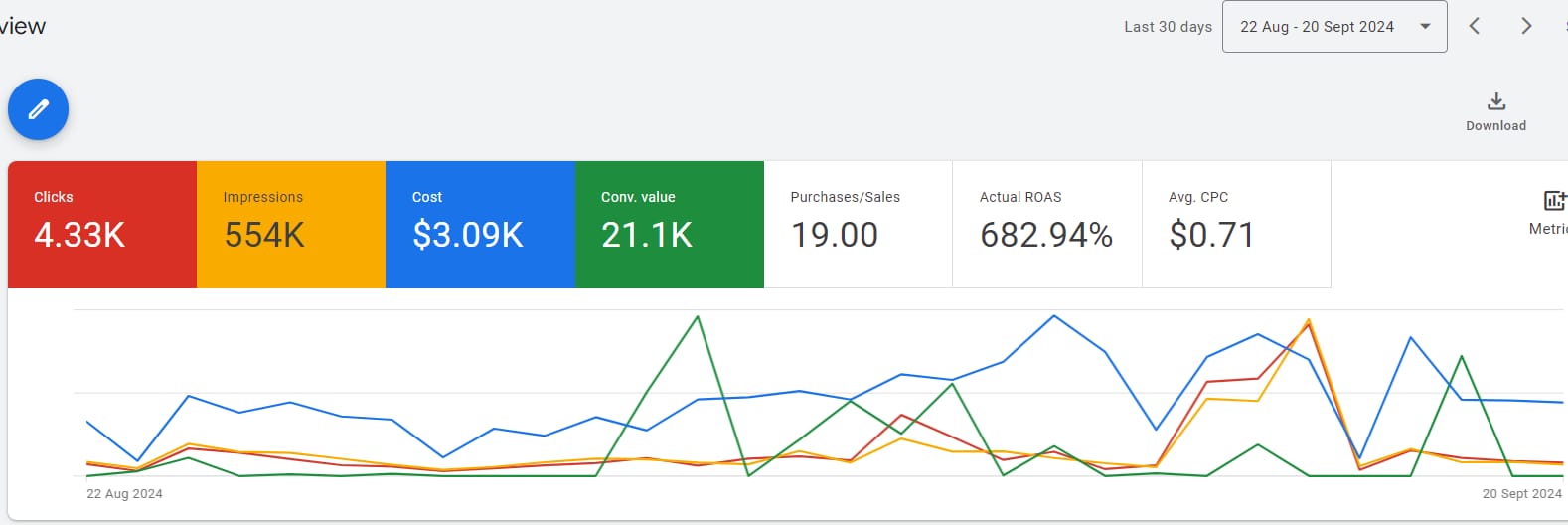This screenshot has width=1568, height=525.
Task: Click the tallest green line peak in chart
Action: tap(698, 317)
